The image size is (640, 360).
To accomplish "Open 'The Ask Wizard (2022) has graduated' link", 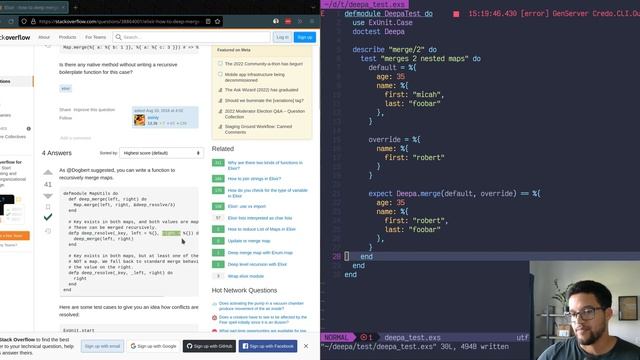I will coord(261,90).
